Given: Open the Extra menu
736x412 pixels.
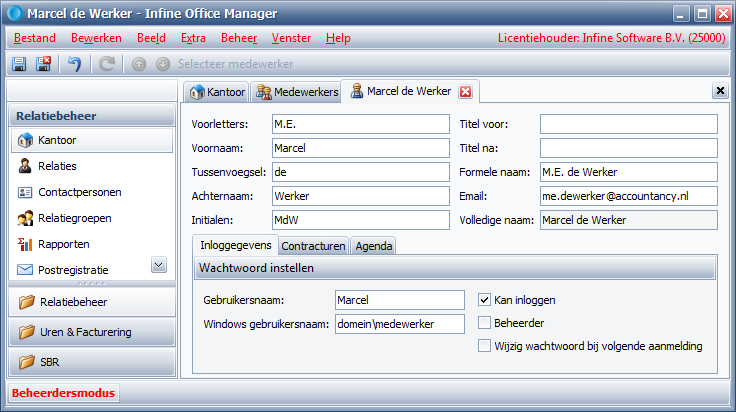Looking at the screenshot, I should 193,38.
